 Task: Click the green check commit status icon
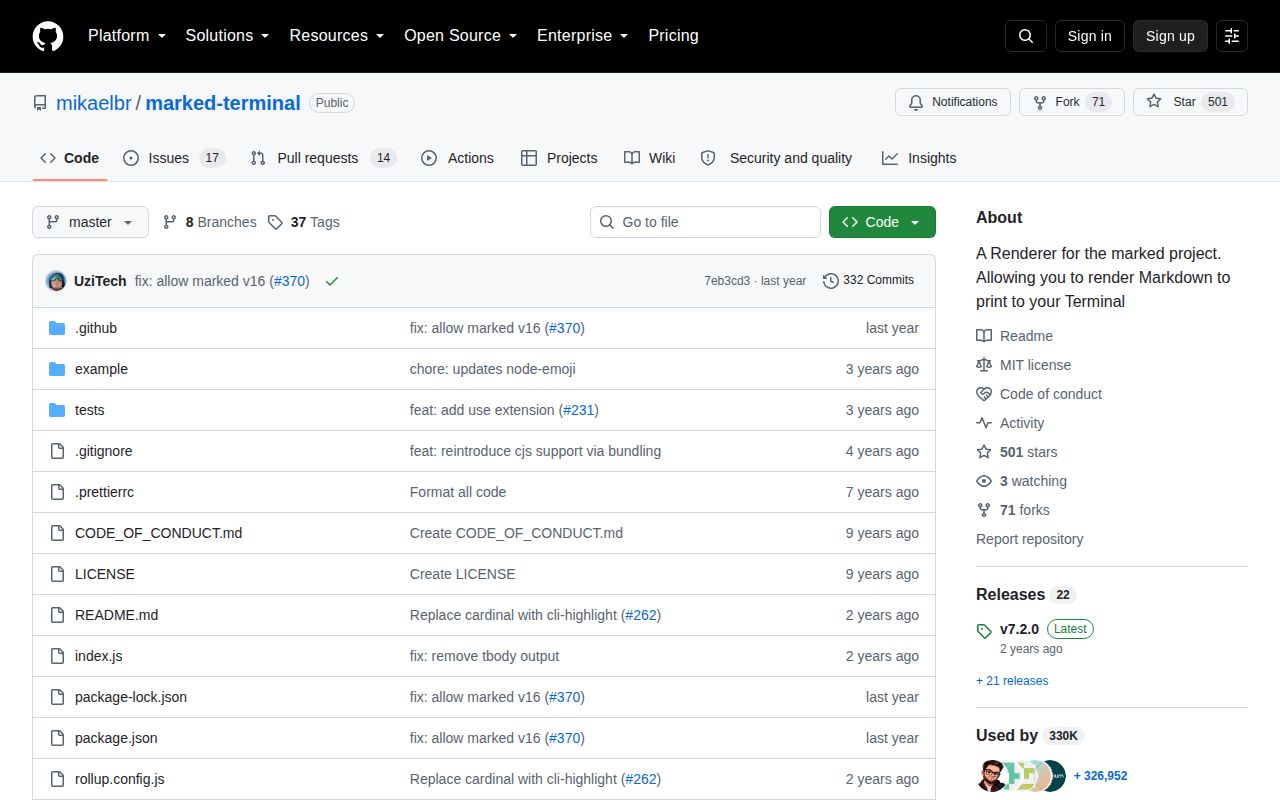332,281
